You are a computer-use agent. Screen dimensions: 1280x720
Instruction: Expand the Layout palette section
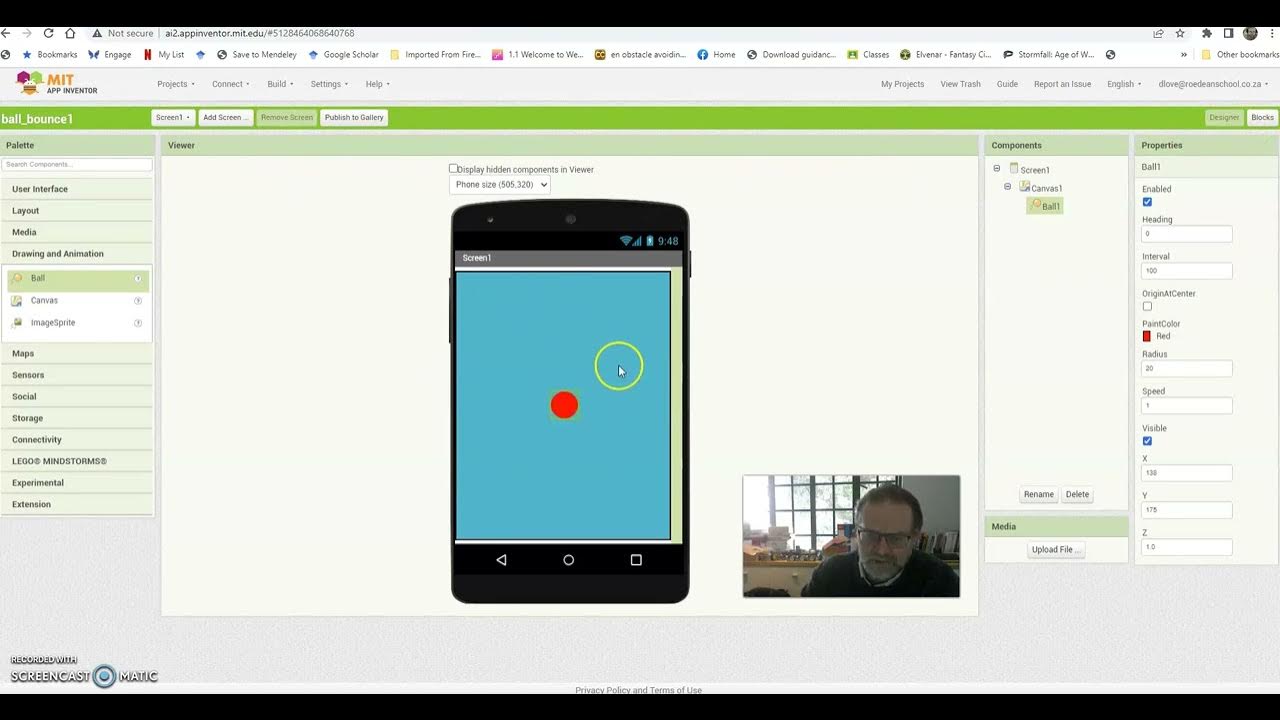77,211
